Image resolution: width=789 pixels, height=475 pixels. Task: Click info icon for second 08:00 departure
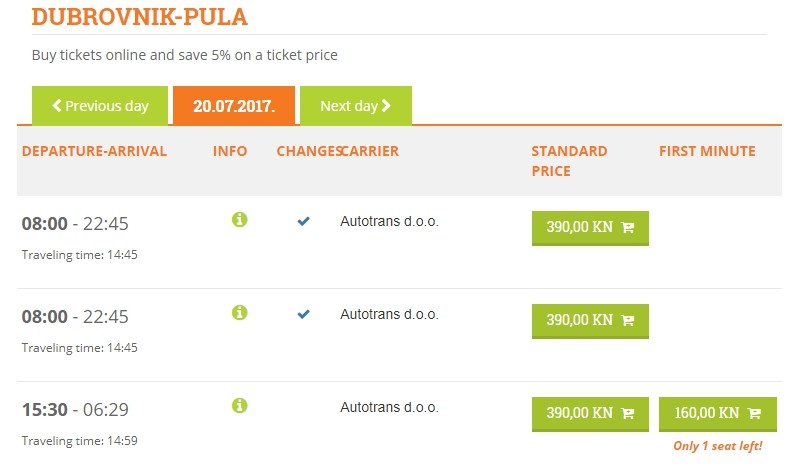pyautogui.click(x=239, y=313)
